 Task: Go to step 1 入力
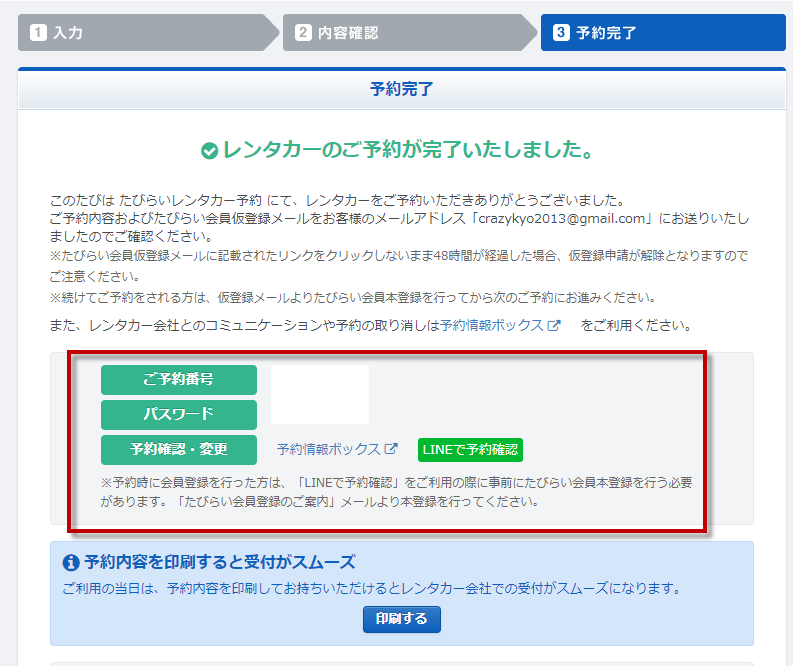pyautogui.click(x=148, y=33)
